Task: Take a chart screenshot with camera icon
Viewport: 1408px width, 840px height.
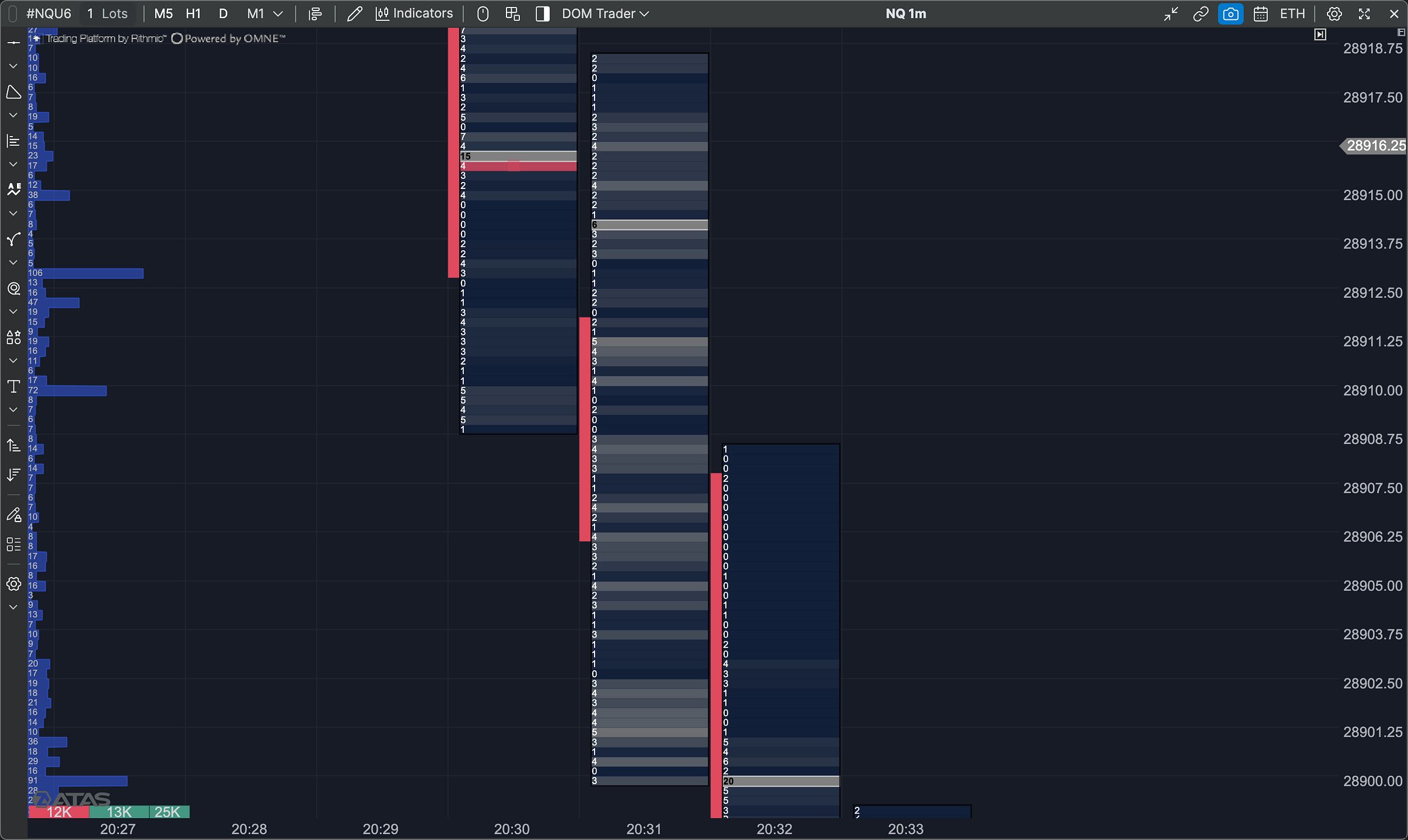Action: [1231, 14]
